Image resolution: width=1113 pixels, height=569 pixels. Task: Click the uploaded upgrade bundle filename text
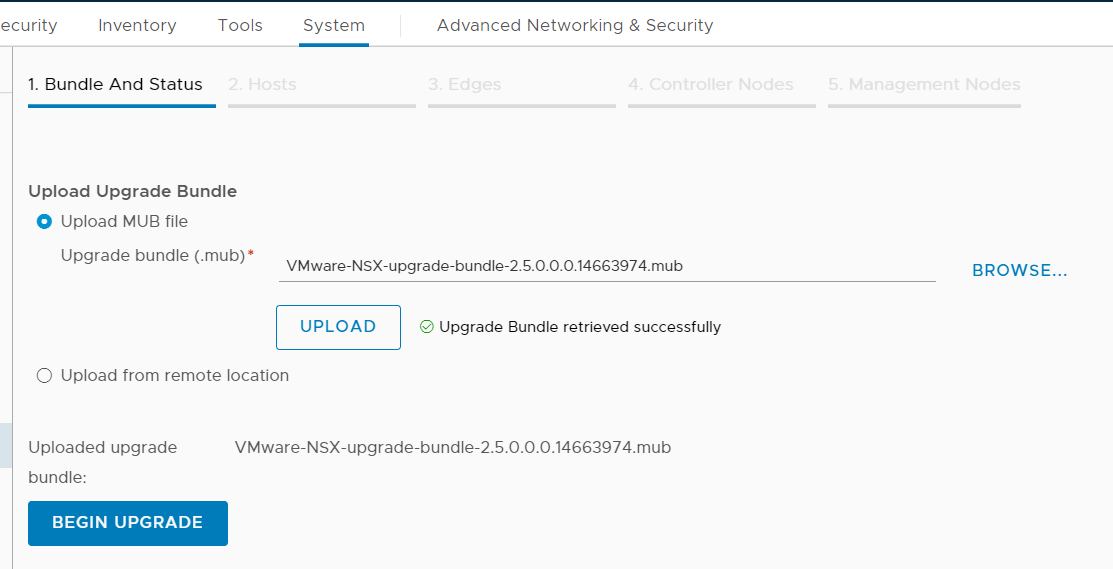(452, 448)
